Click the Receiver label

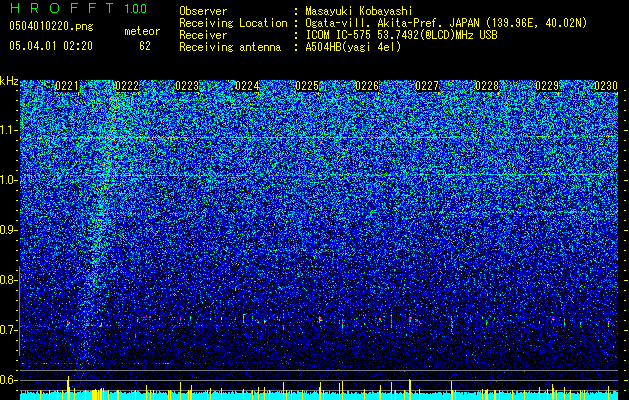pyautogui.click(x=203, y=35)
